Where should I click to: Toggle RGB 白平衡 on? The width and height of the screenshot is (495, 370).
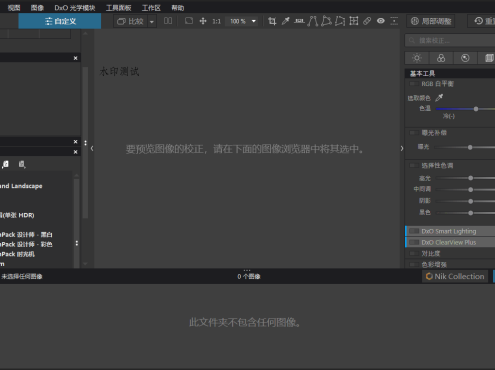point(414,84)
